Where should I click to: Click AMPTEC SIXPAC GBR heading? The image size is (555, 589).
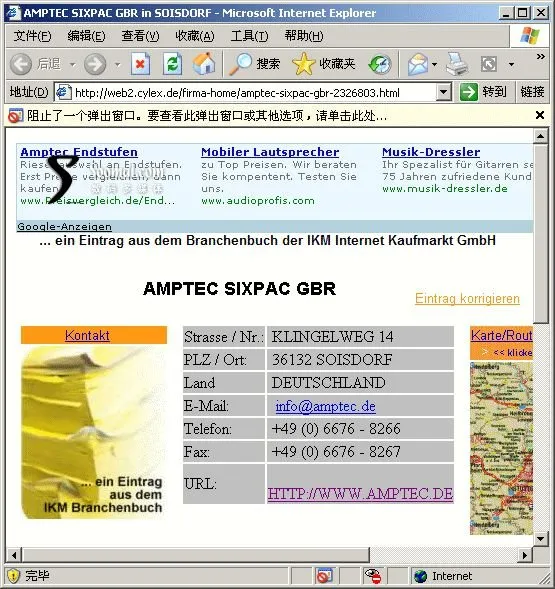point(240,289)
